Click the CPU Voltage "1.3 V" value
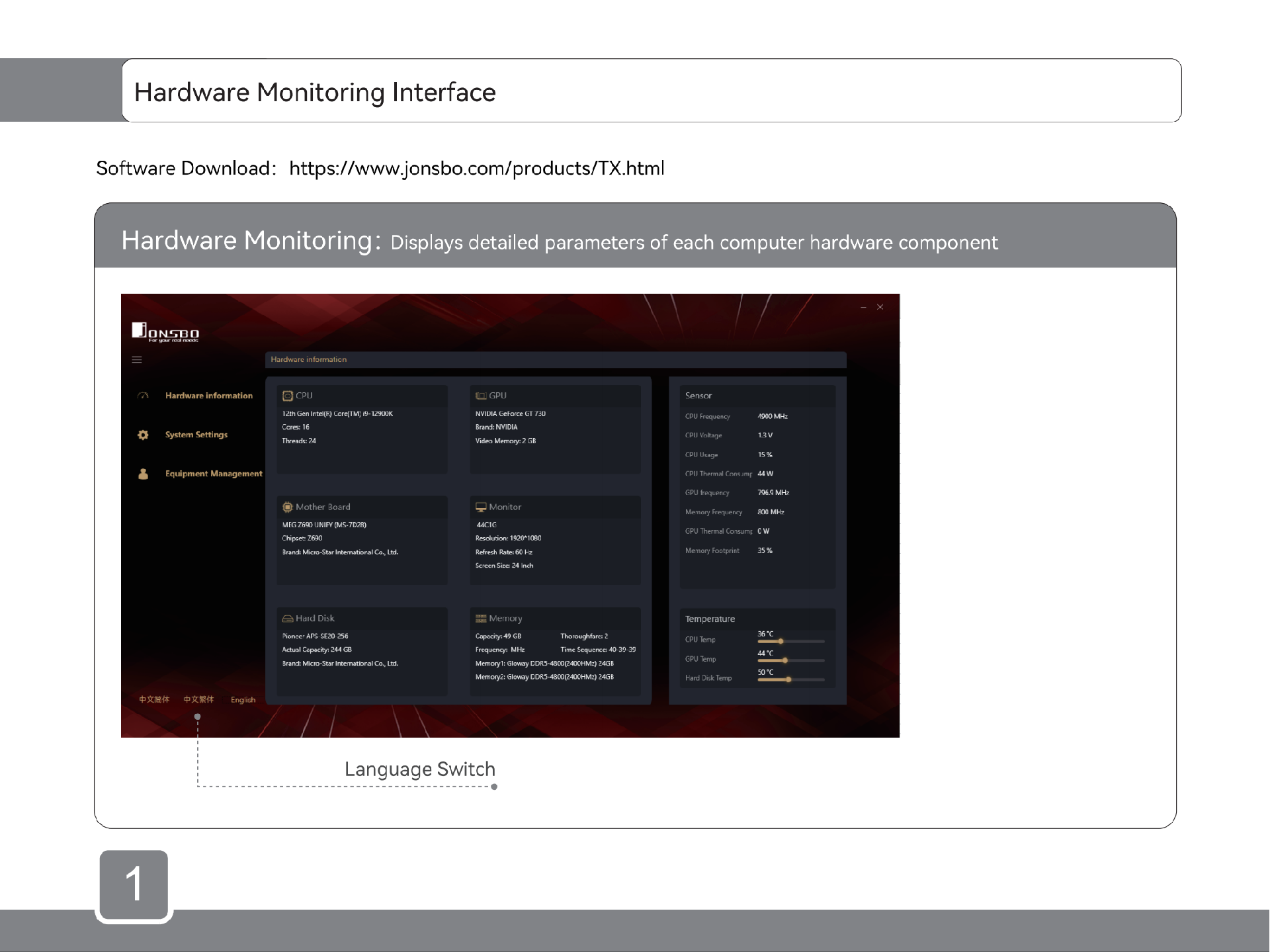1270x952 pixels. tap(765, 435)
